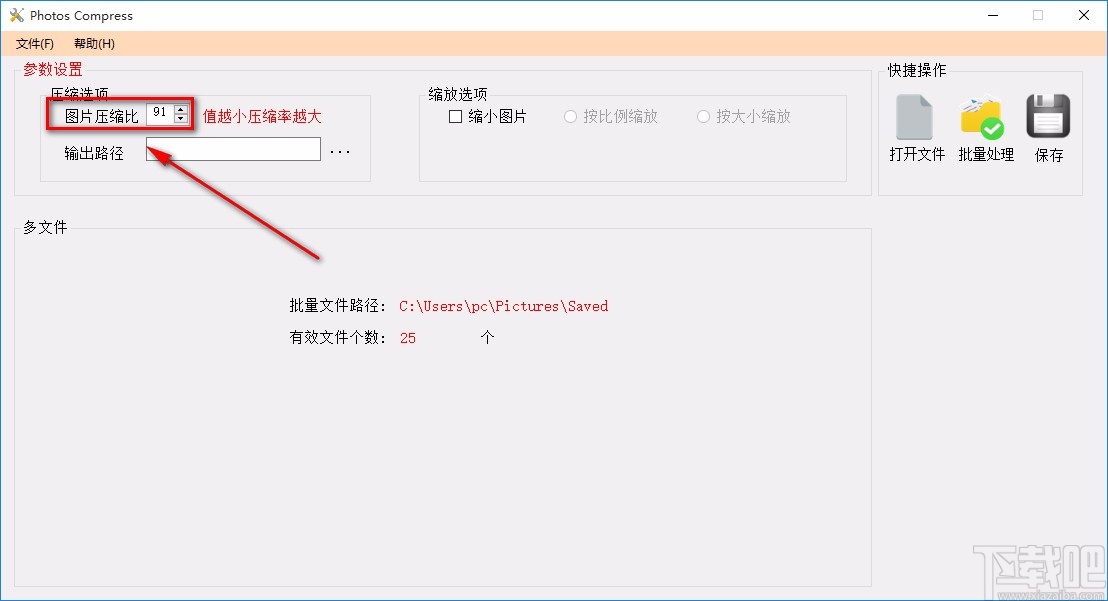Click the 多文件 multi-file panel label
The width and height of the screenshot is (1108, 601).
point(44,227)
